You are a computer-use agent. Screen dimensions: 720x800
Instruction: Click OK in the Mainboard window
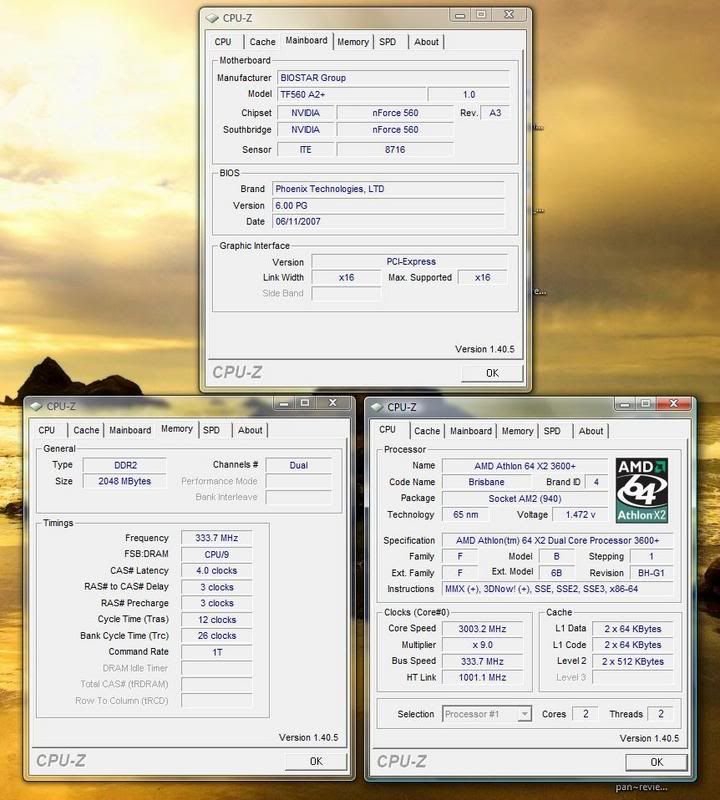click(x=492, y=373)
